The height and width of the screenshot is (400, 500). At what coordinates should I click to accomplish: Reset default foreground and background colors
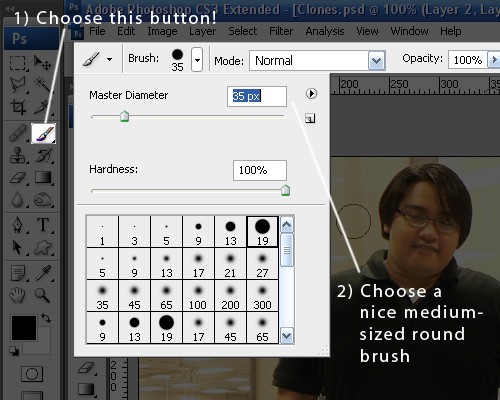coord(14,350)
